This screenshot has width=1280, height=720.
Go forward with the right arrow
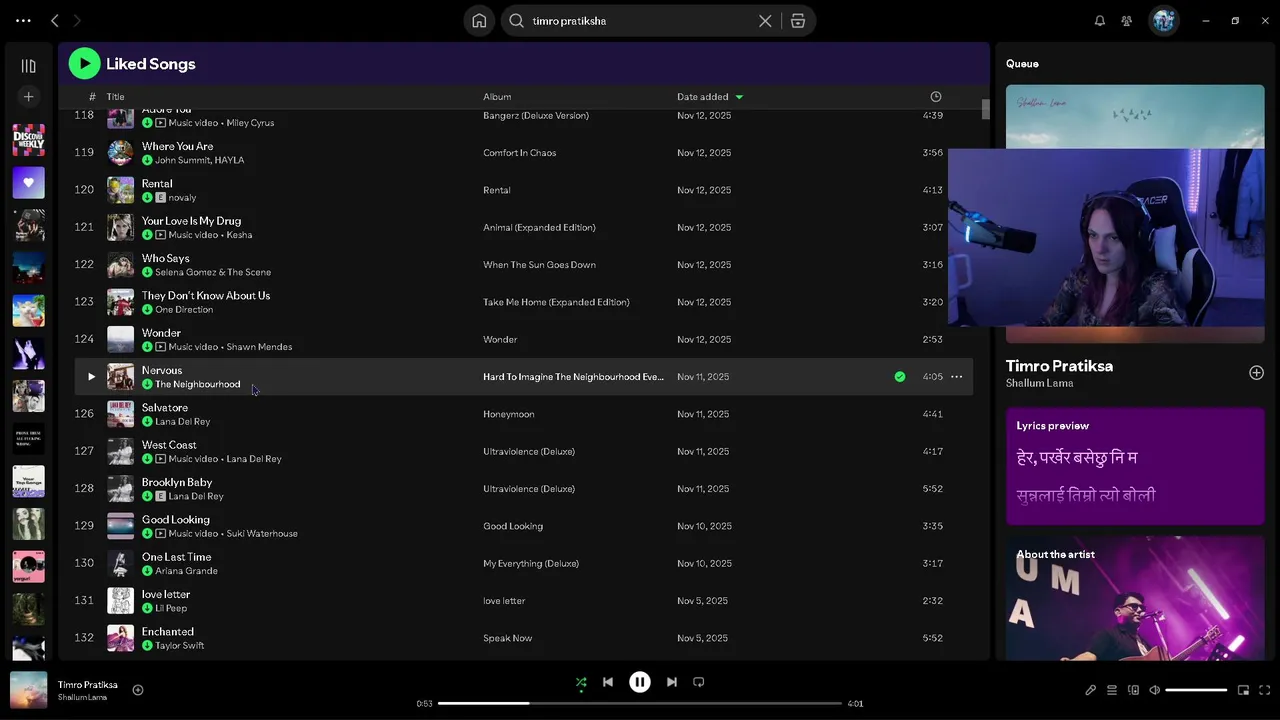(x=77, y=20)
